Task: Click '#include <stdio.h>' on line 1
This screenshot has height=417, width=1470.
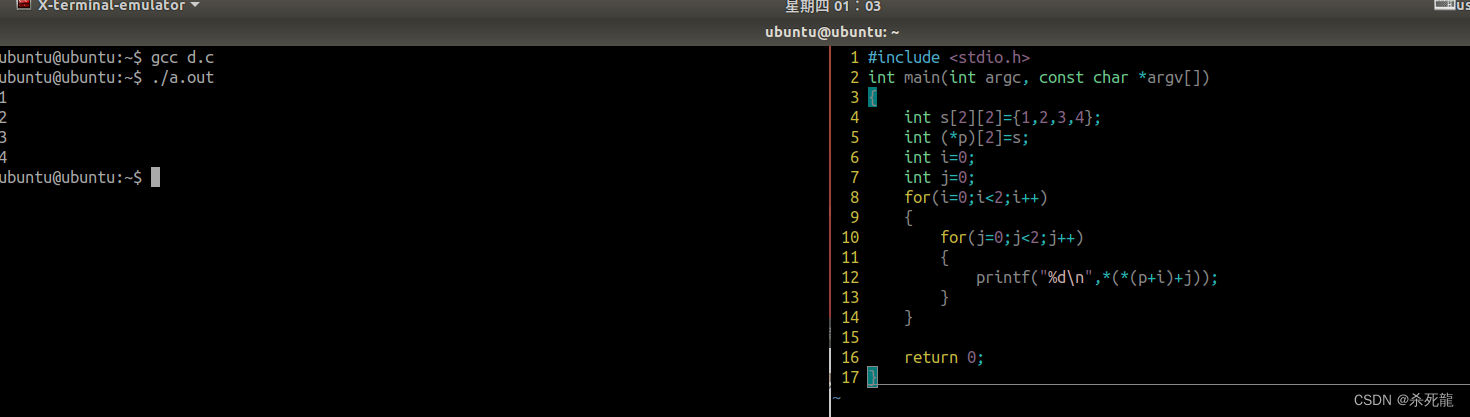Action: point(948,57)
